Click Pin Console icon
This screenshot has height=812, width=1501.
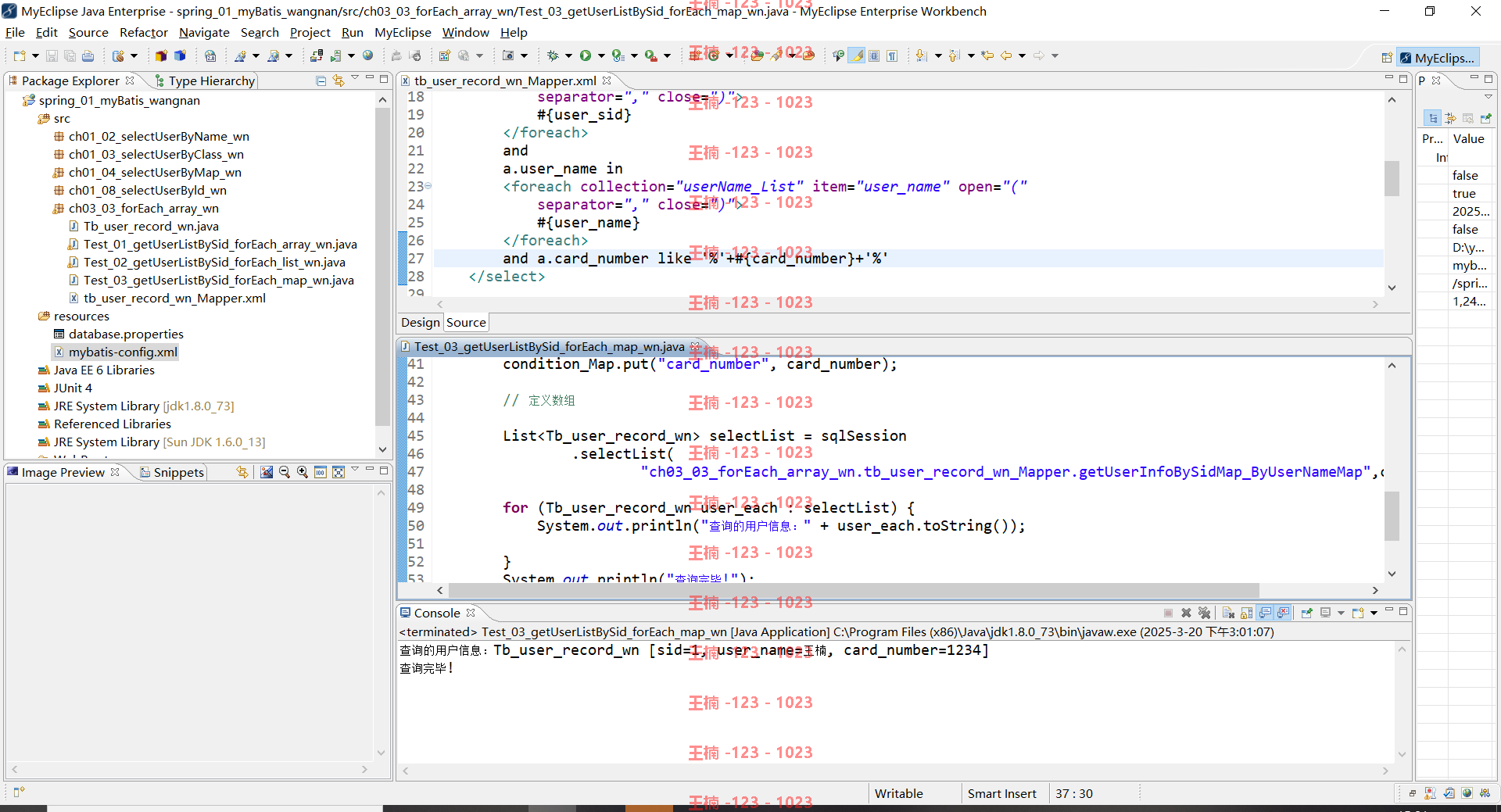coord(1306,613)
